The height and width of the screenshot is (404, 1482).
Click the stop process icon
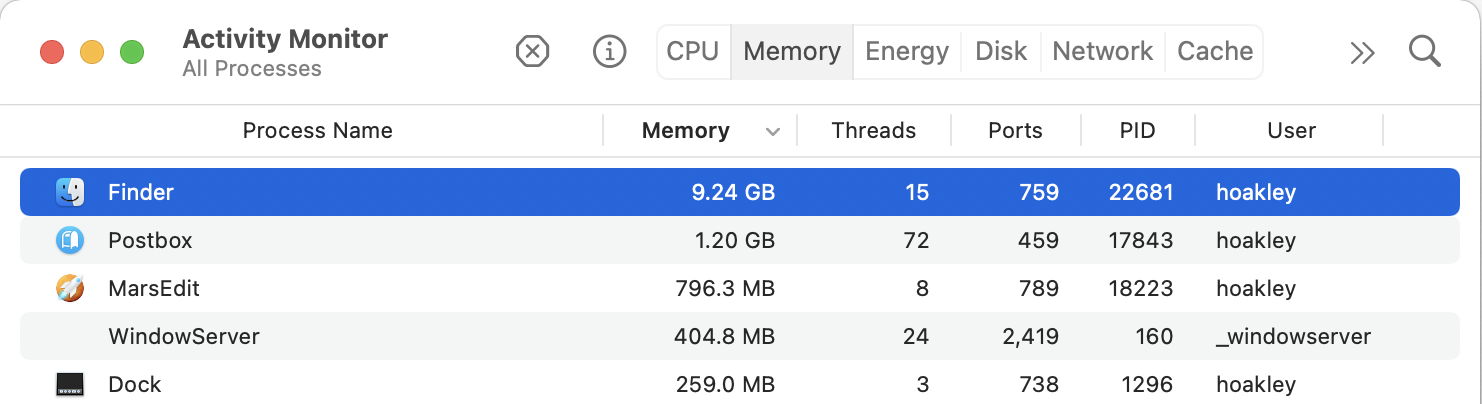[x=533, y=51]
